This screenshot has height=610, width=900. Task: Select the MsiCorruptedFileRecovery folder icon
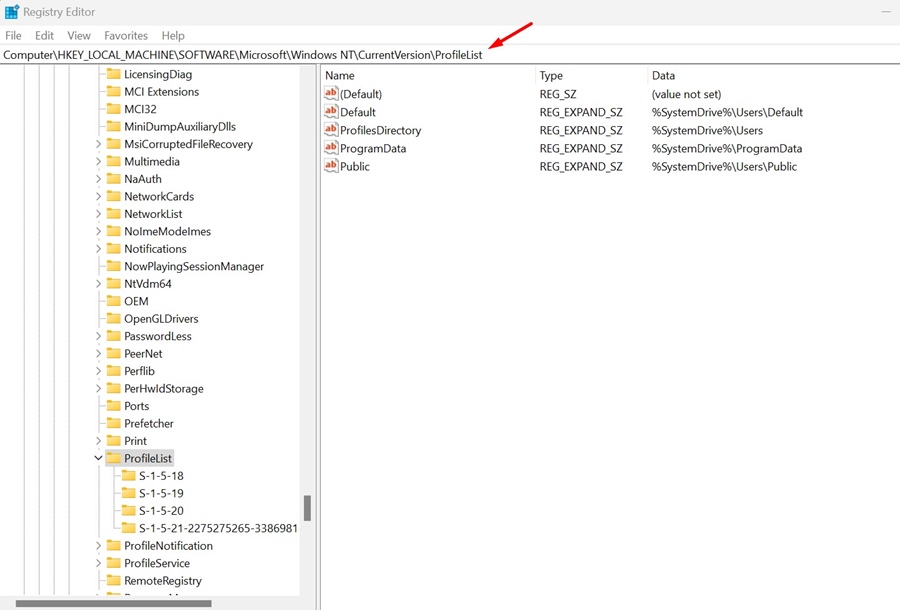114,144
